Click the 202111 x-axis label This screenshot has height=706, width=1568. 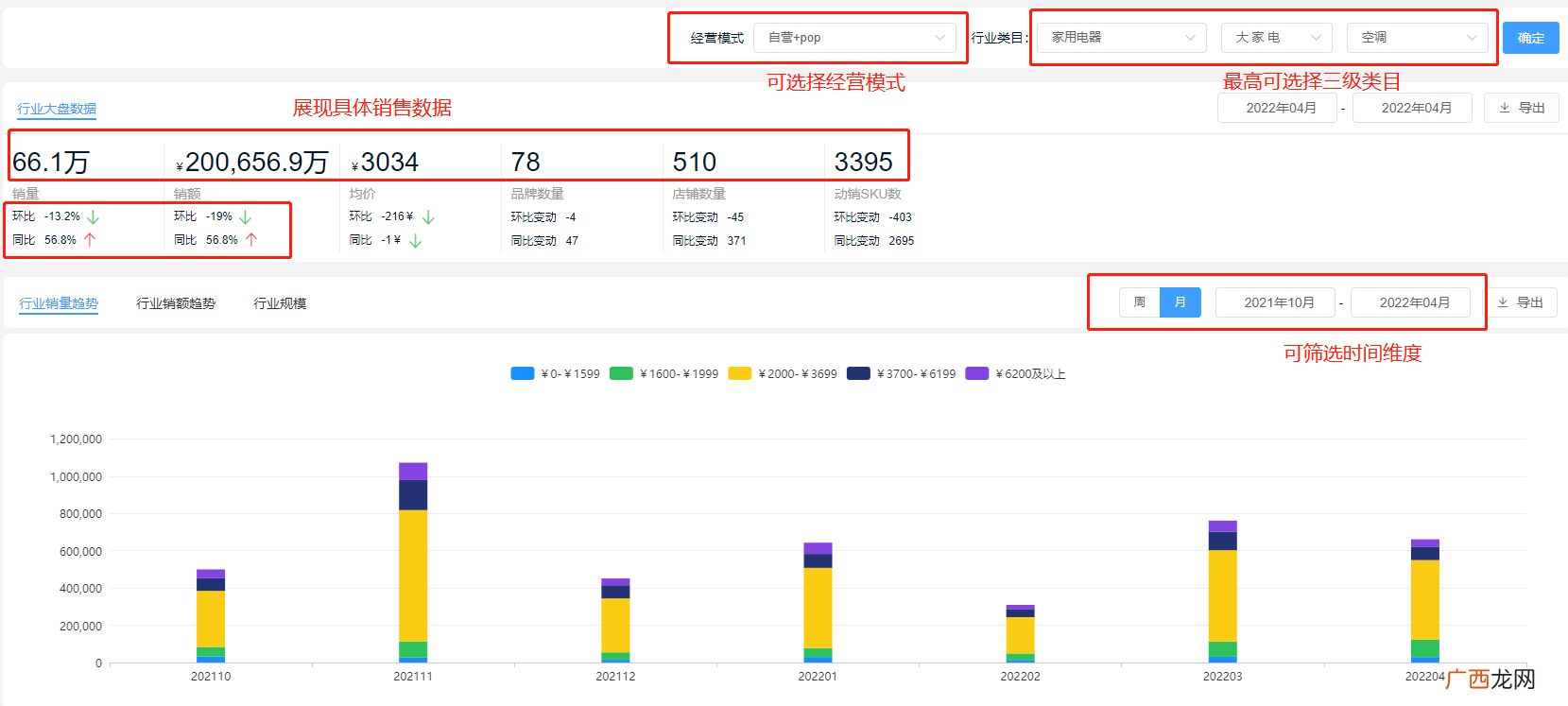[413, 677]
